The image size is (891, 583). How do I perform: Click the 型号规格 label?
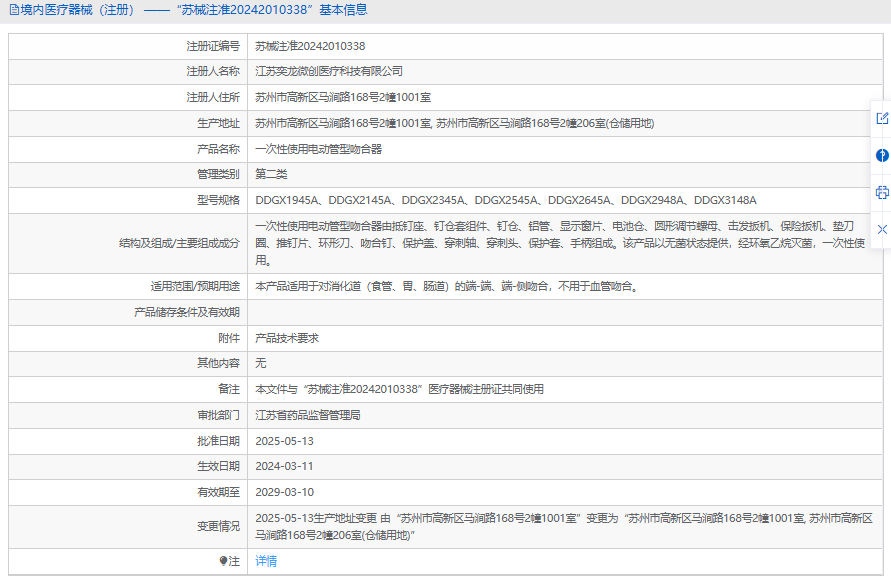[x=218, y=200]
